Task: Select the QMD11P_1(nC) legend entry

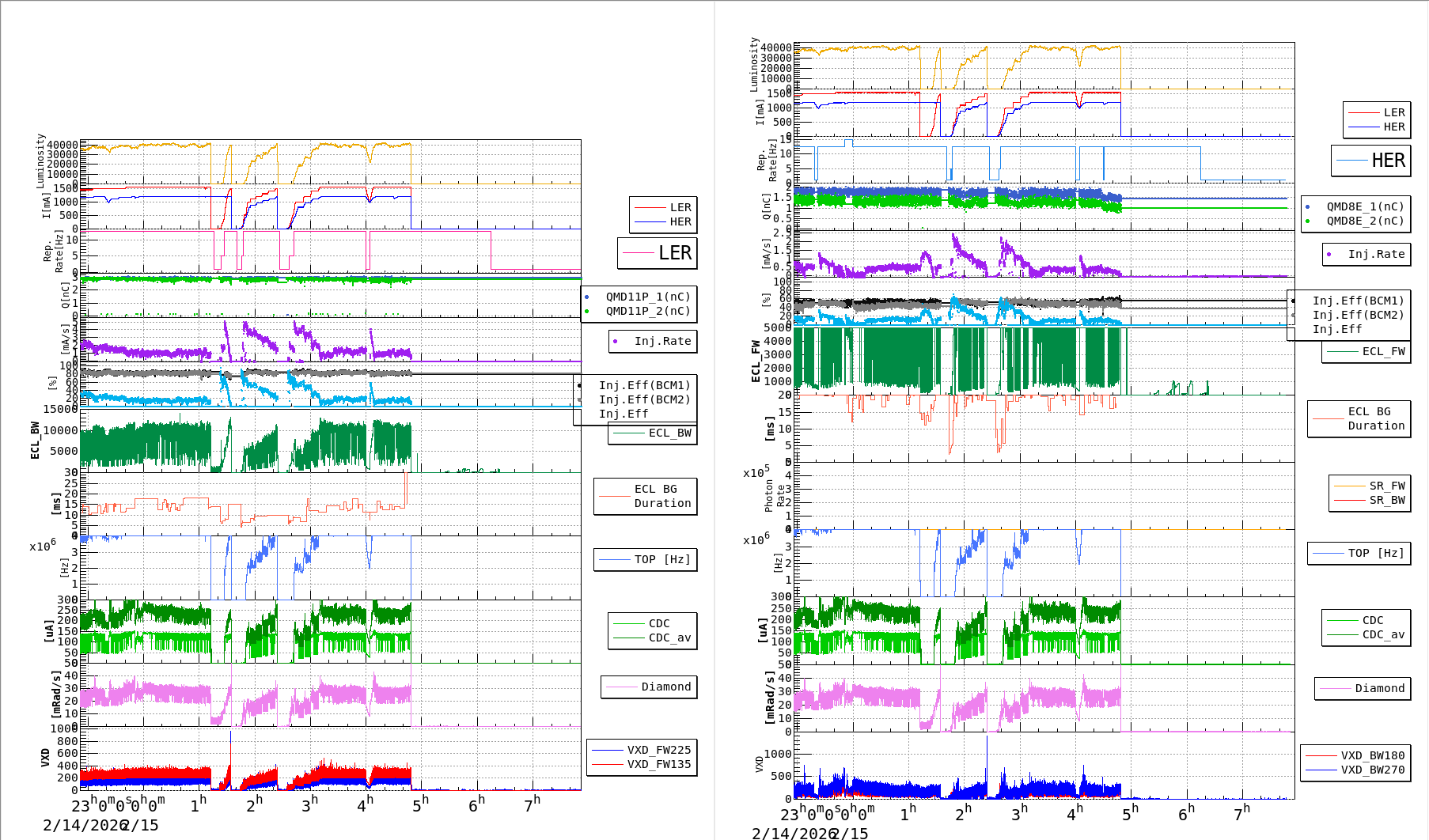Action: click(x=647, y=297)
